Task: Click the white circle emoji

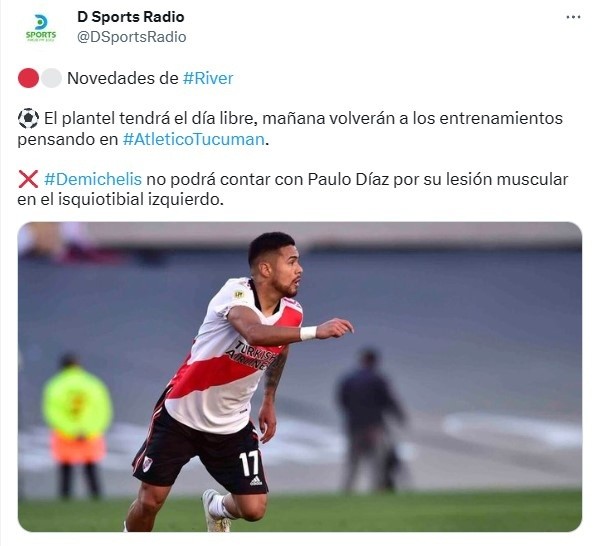Action: click(51, 78)
